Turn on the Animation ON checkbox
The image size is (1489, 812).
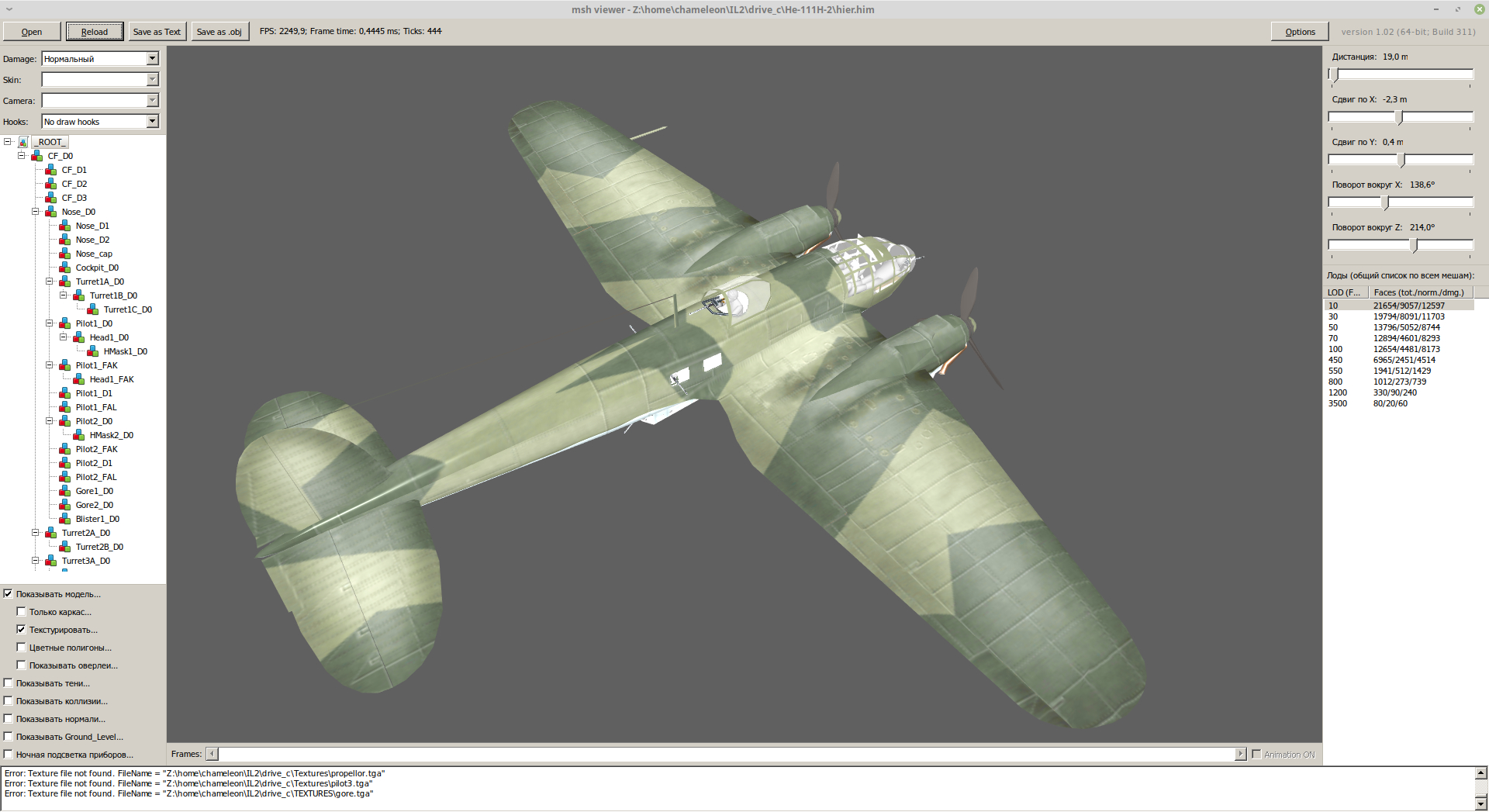pyautogui.click(x=1256, y=755)
